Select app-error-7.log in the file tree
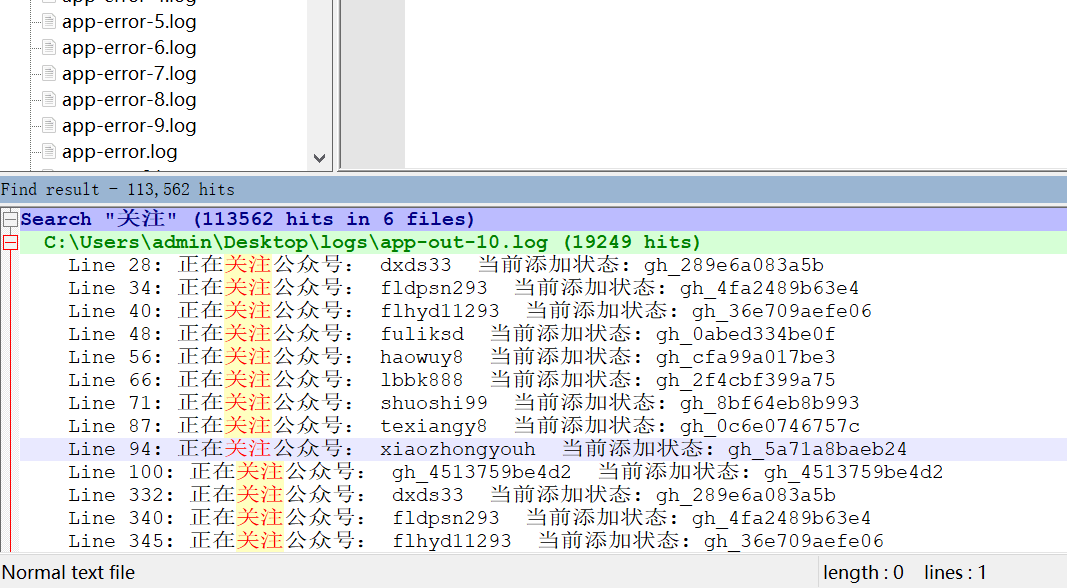1067x588 pixels. tap(128, 73)
